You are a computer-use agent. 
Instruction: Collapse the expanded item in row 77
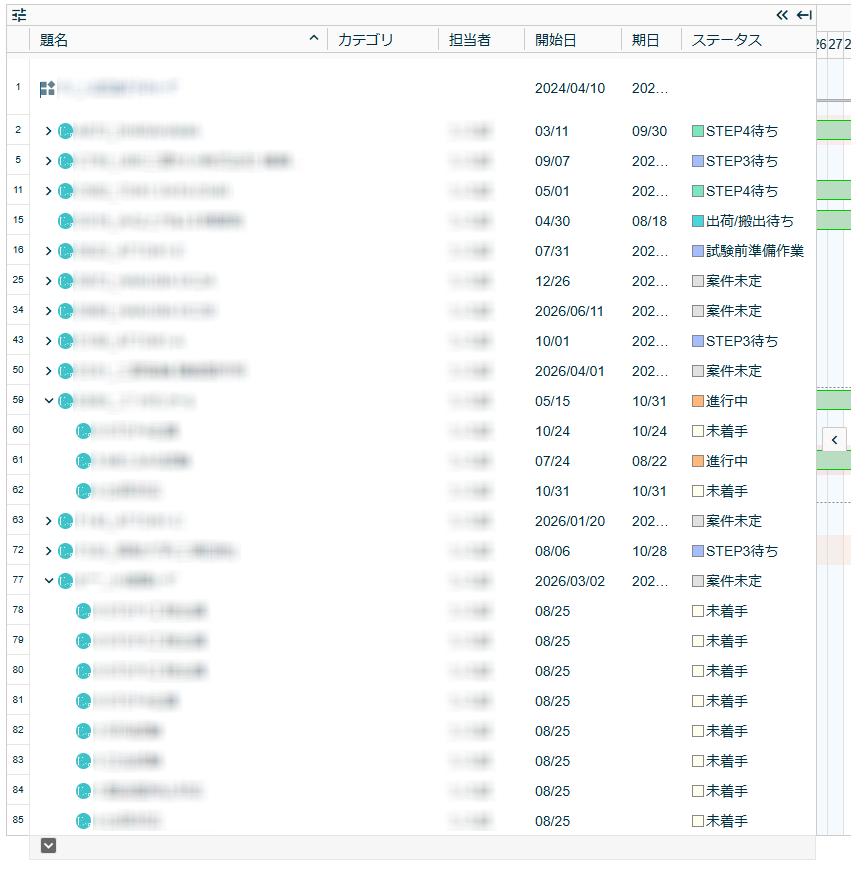click(x=49, y=581)
